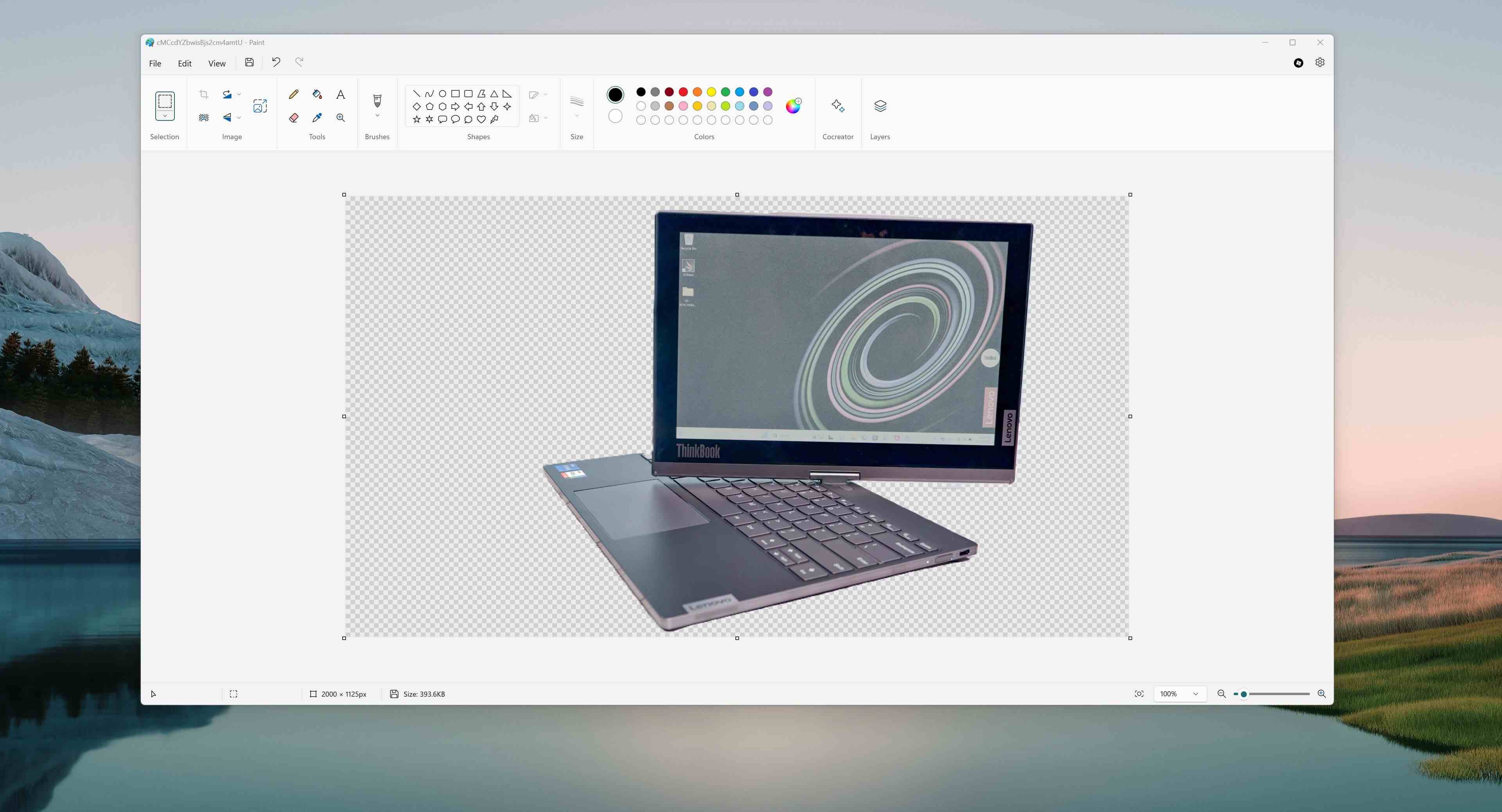Select the Fill/Bucket tool
Screen dimensions: 1502x812
point(317,94)
